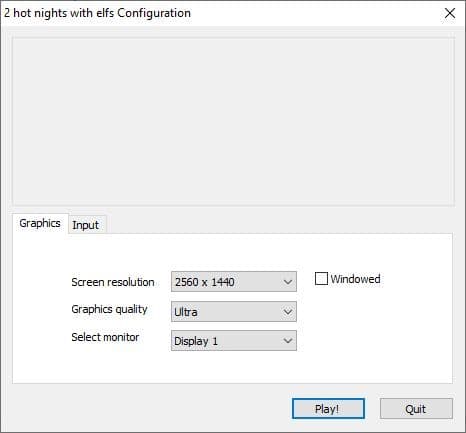Expand the Screen resolution chevron arrow
The image size is (466, 433).
click(x=288, y=282)
